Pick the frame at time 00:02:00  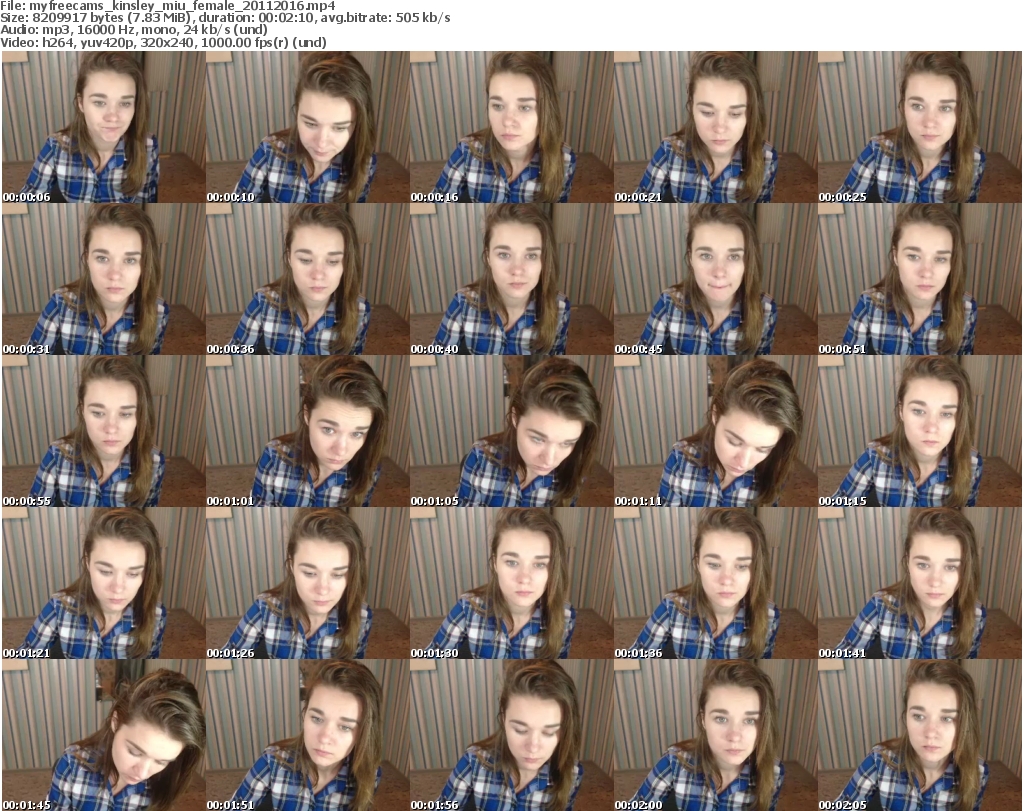point(715,735)
